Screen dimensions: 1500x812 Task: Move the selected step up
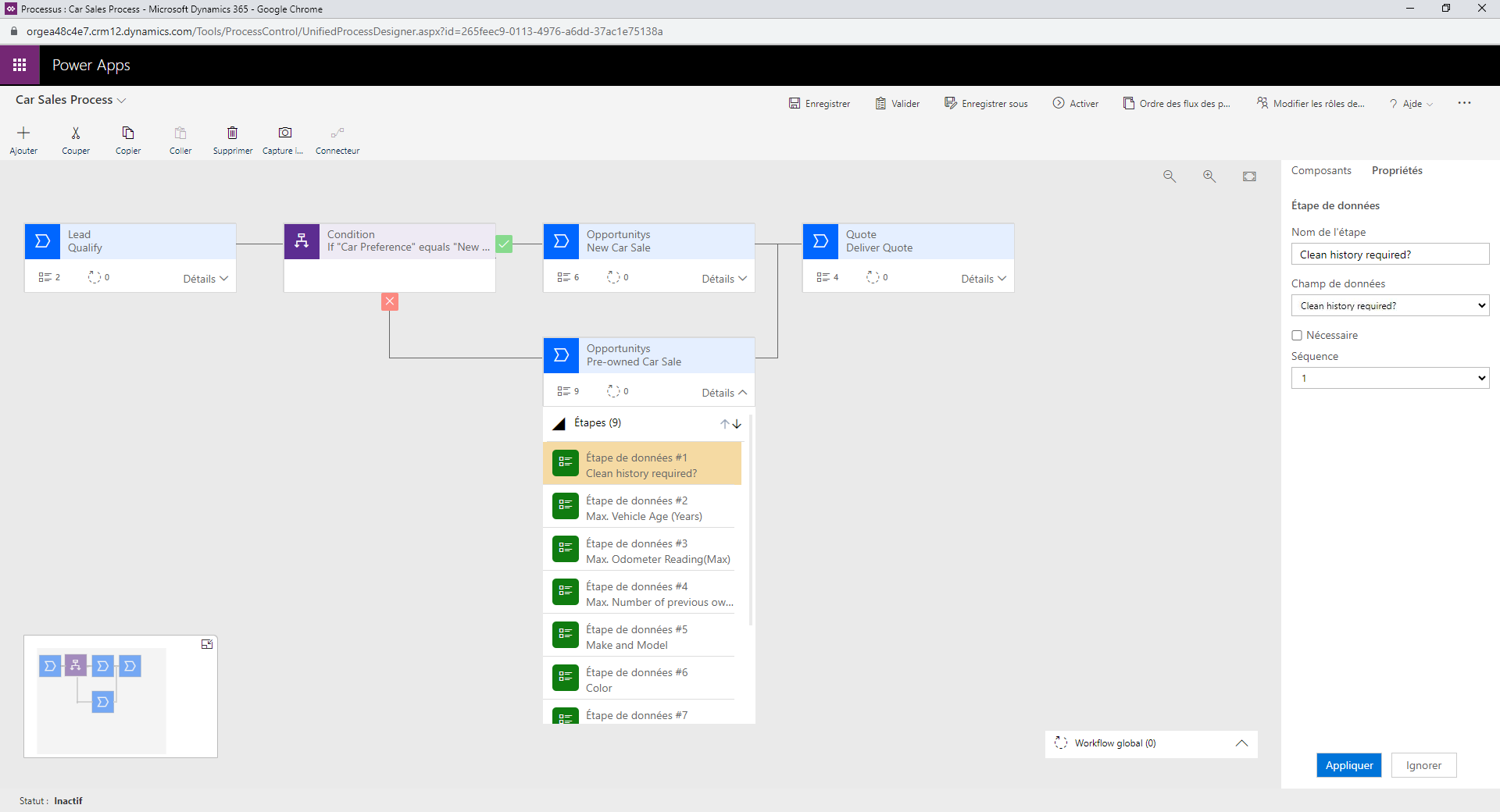click(725, 424)
